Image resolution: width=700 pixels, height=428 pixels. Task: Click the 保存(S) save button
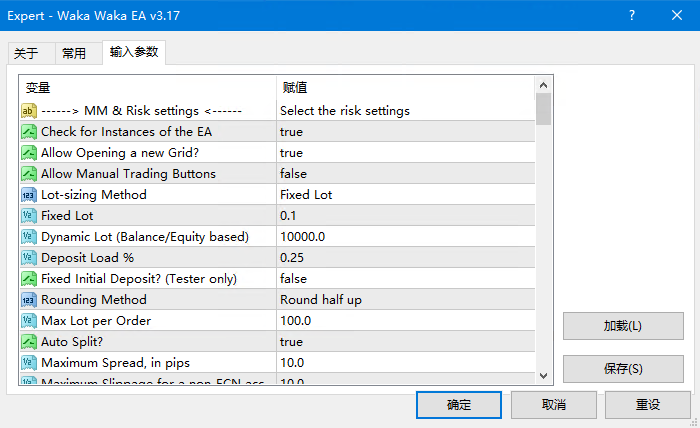click(x=623, y=369)
